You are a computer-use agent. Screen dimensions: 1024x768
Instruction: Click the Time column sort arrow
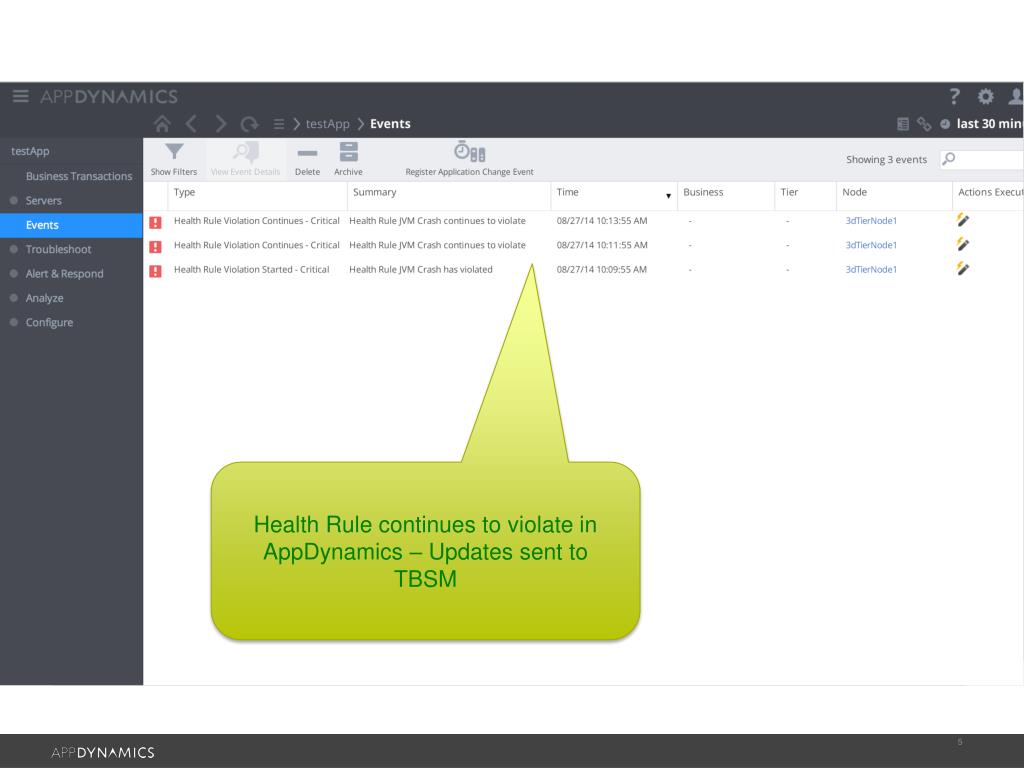668,196
